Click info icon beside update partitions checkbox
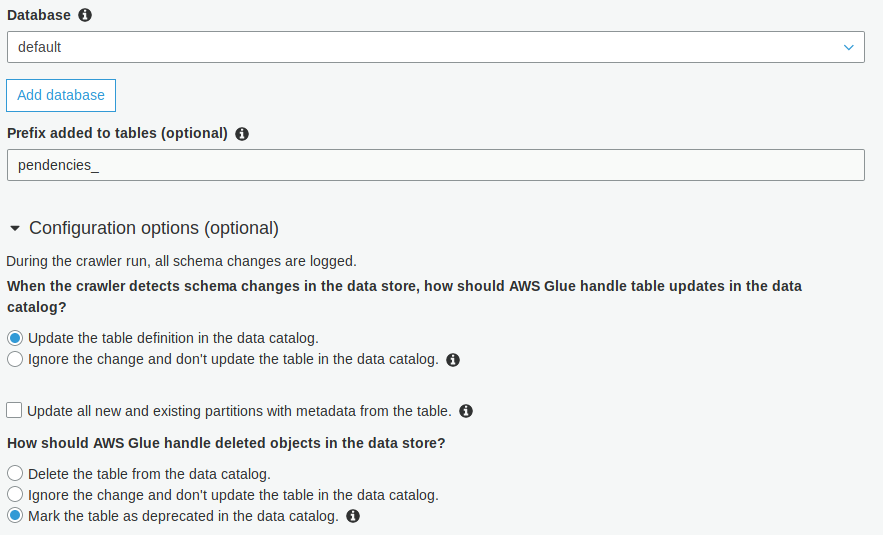 pyautogui.click(x=466, y=411)
